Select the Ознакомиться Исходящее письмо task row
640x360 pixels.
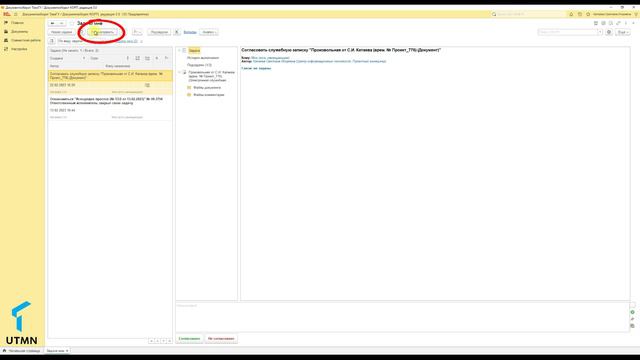pos(110,108)
